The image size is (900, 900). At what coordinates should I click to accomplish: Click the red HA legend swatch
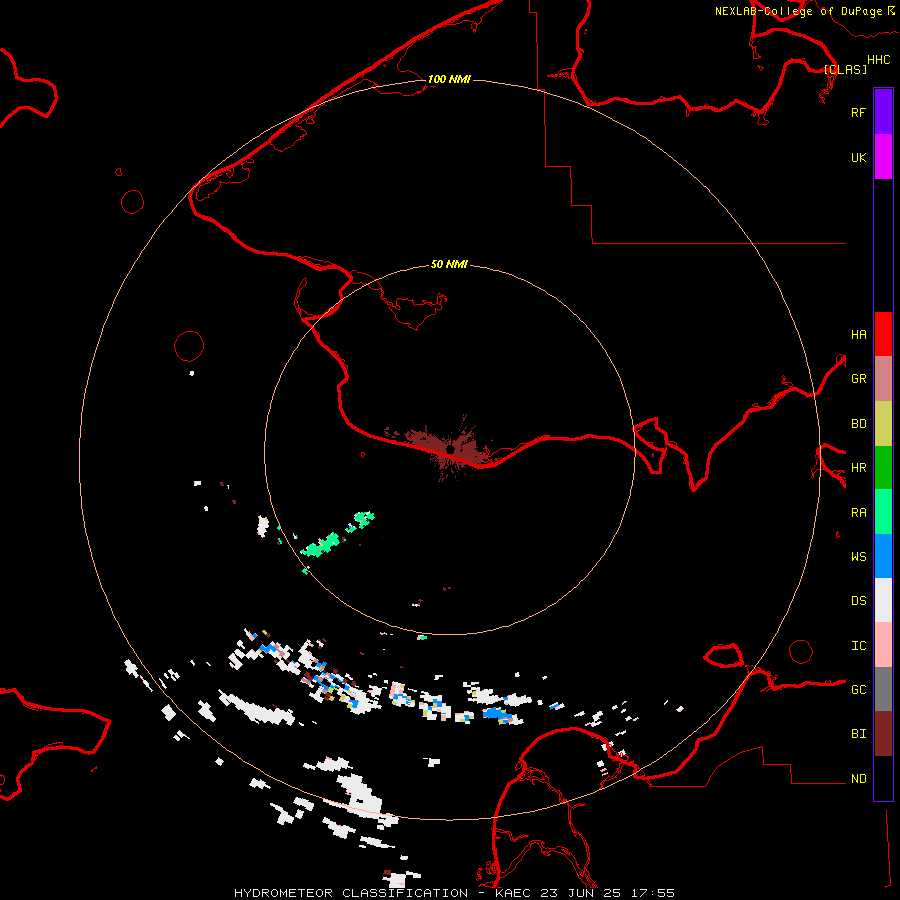point(883,334)
